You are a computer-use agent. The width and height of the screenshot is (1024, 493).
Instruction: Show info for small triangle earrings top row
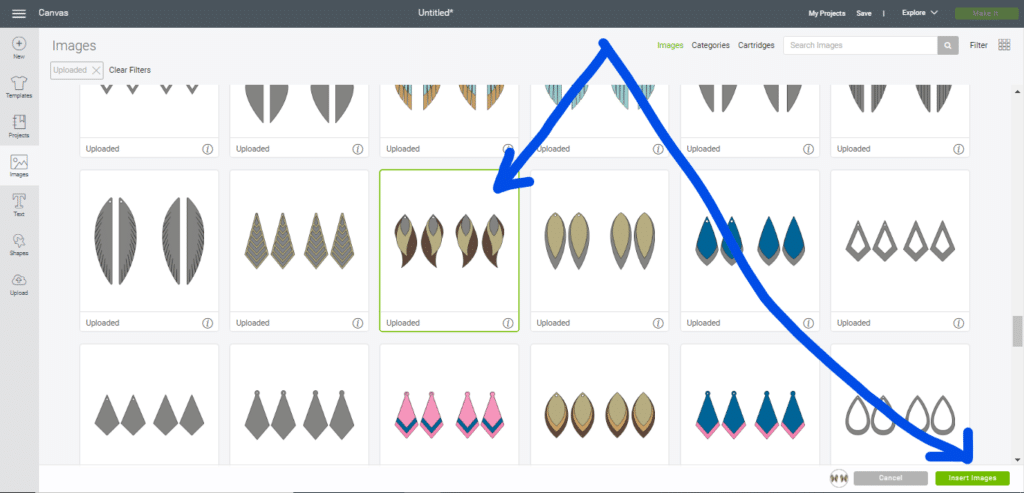208,149
